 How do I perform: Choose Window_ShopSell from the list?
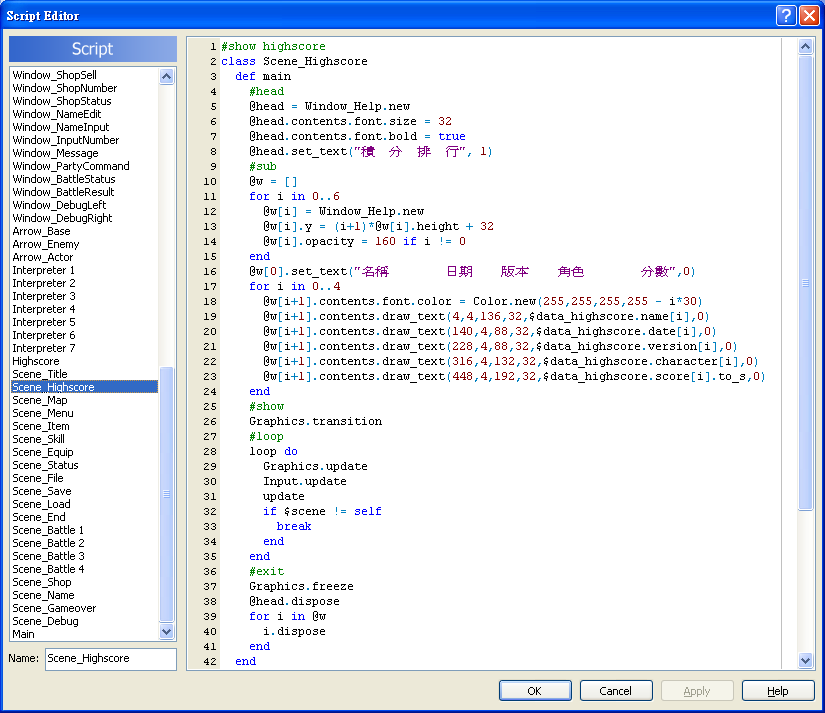54,75
